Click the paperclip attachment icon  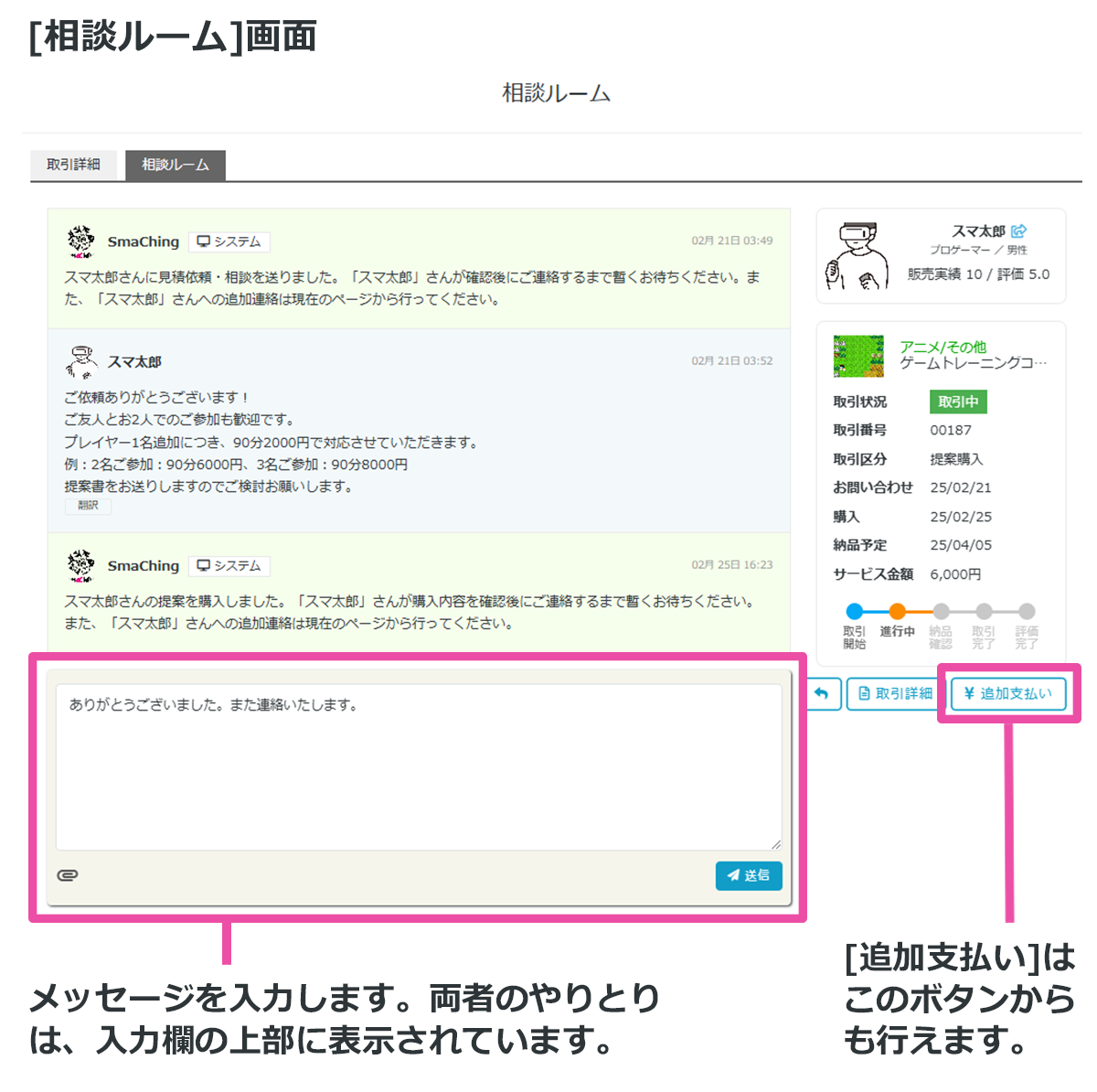(x=67, y=874)
